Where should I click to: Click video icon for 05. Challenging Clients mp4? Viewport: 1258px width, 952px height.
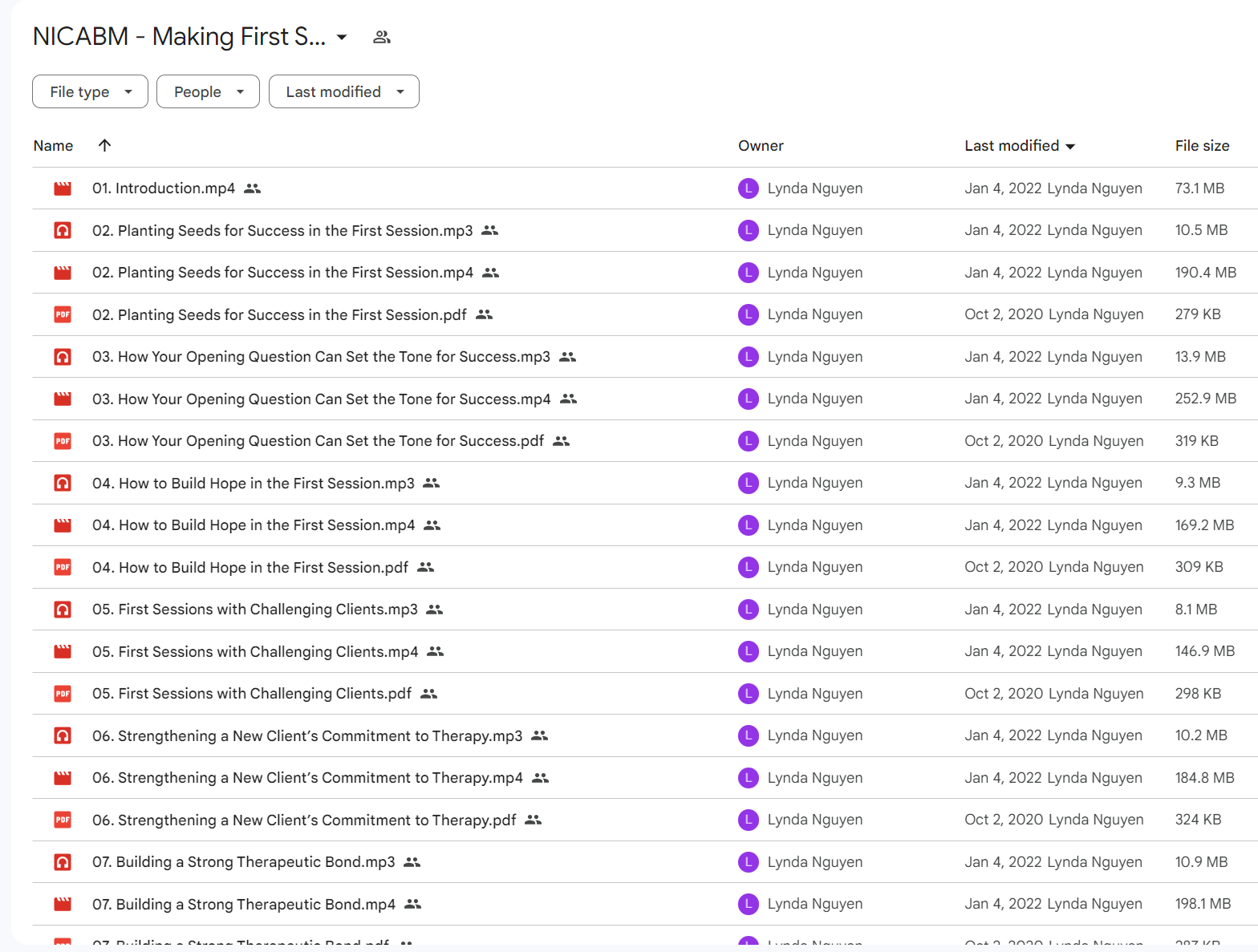coord(63,651)
